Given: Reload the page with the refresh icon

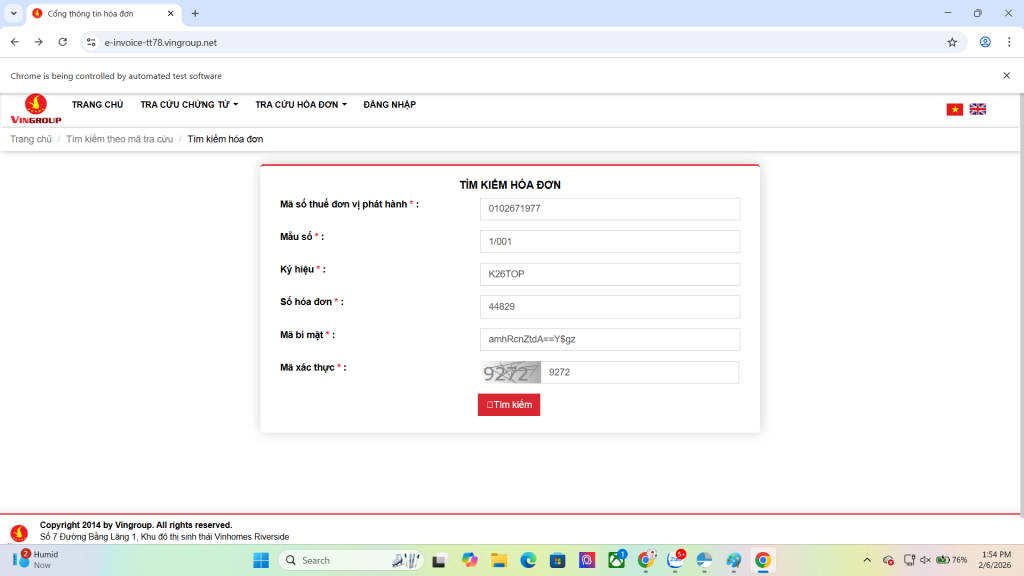Looking at the screenshot, I should pos(63,42).
